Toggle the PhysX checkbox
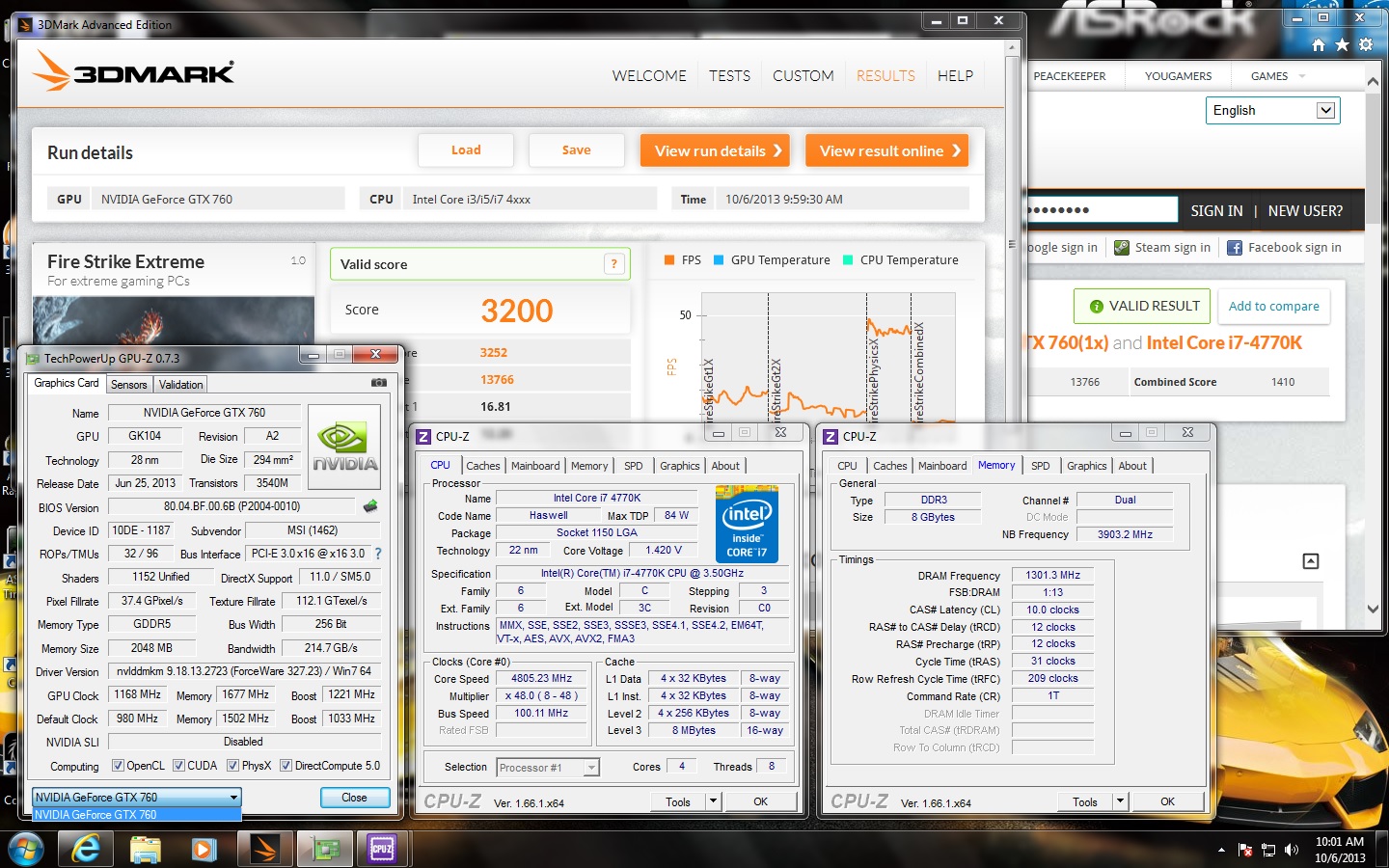 pyautogui.click(x=232, y=766)
